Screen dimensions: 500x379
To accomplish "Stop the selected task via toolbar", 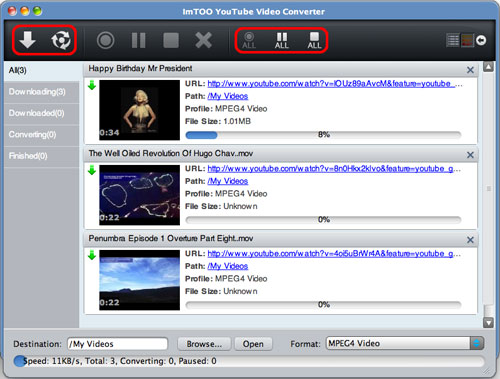I will [x=171, y=40].
